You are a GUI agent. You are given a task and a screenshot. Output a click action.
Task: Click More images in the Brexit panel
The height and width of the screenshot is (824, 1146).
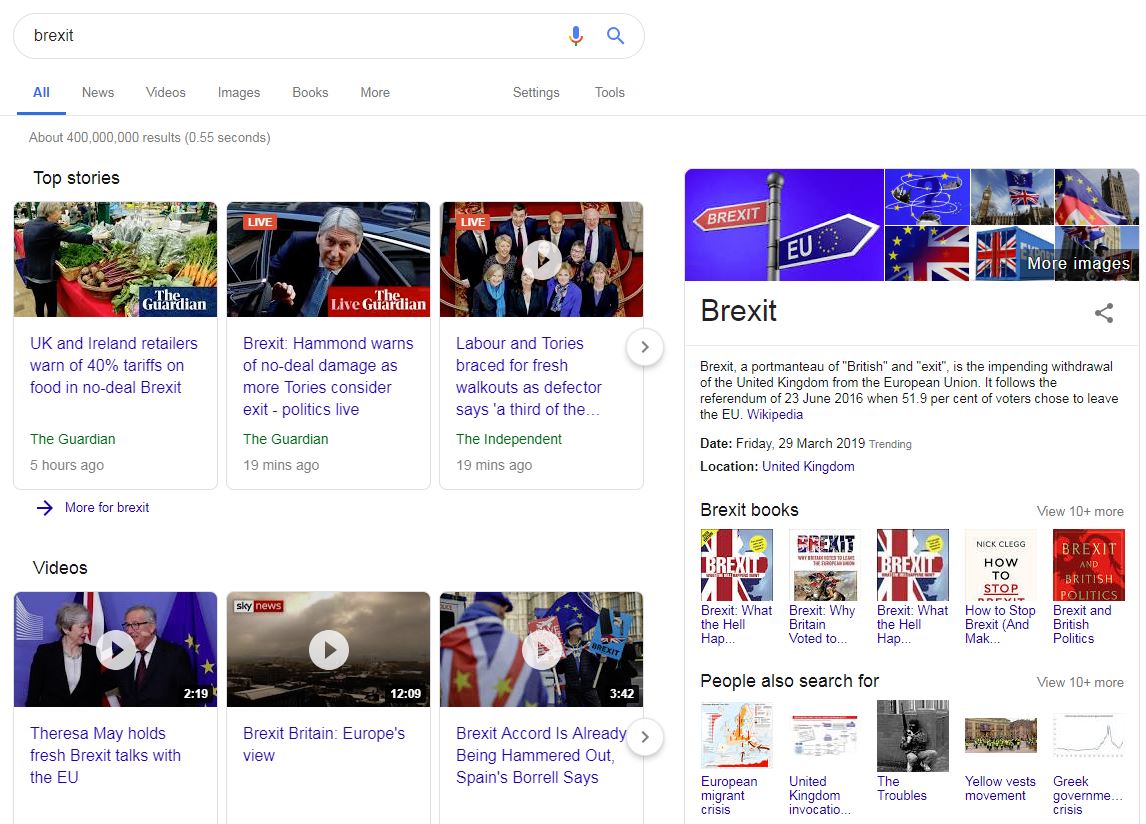(x=1078, y=263)
